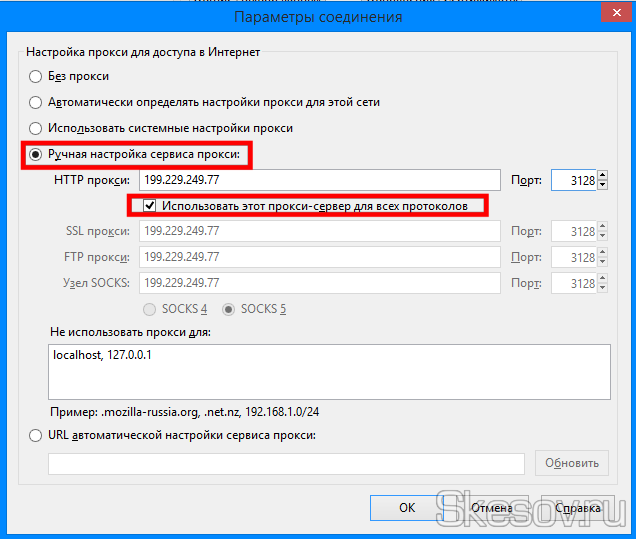The image size is (636, 539).
Task: Click the HTTP proxy Порт number field
Action: (573, 180)
